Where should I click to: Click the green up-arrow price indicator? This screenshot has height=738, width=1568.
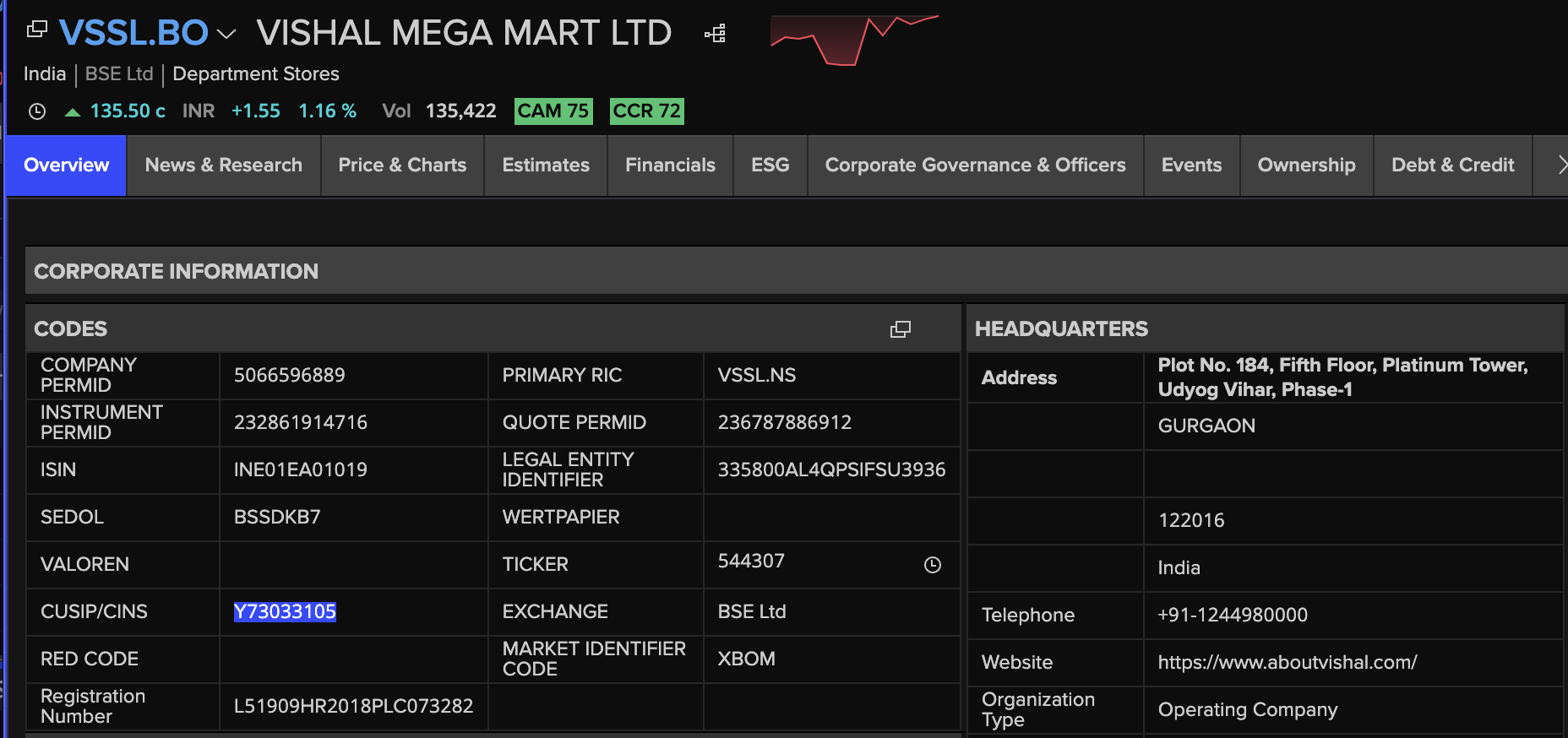click(x=73, y=111)
